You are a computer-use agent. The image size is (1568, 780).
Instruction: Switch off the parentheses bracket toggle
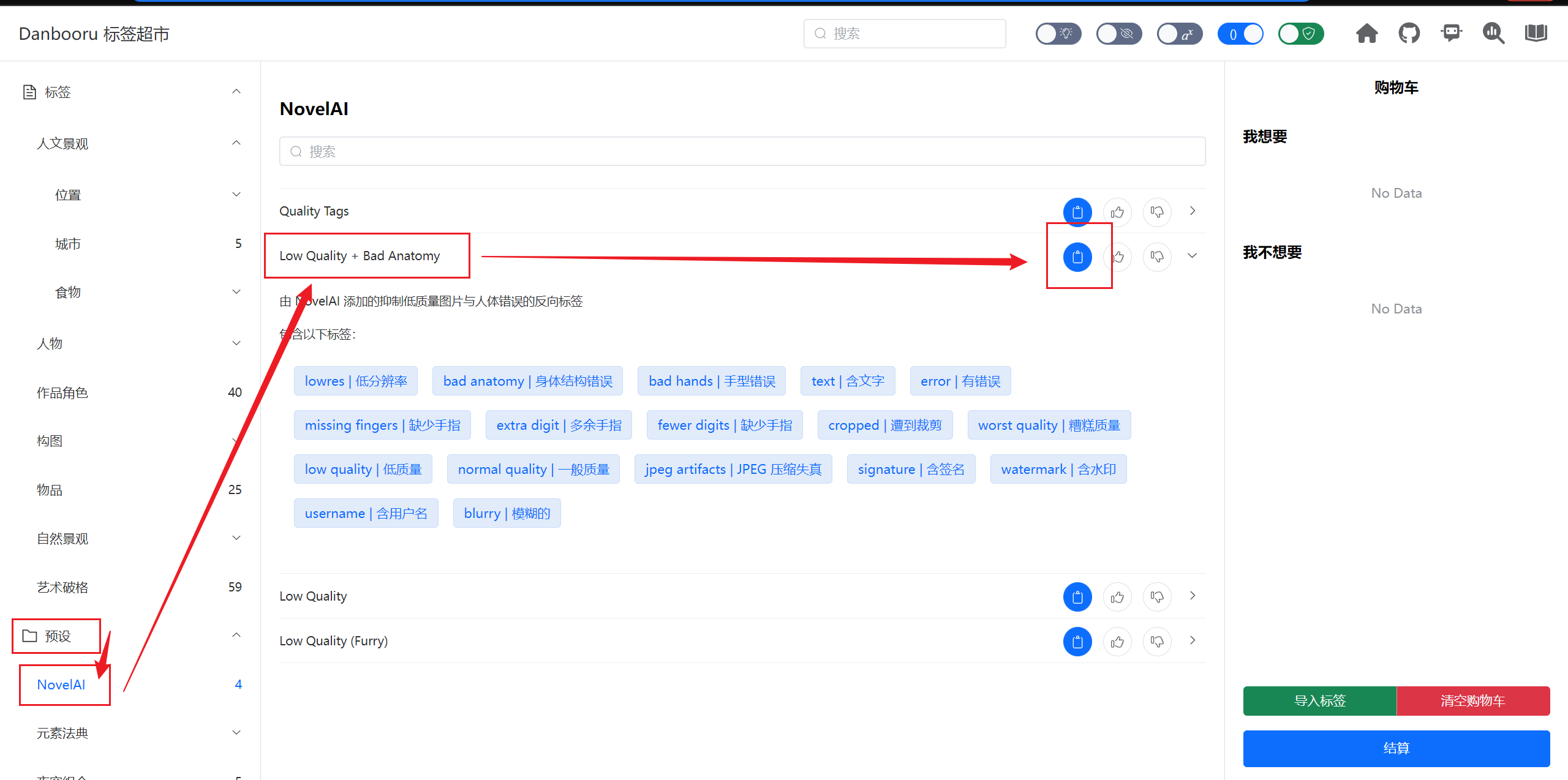[x=1240, y=34]
